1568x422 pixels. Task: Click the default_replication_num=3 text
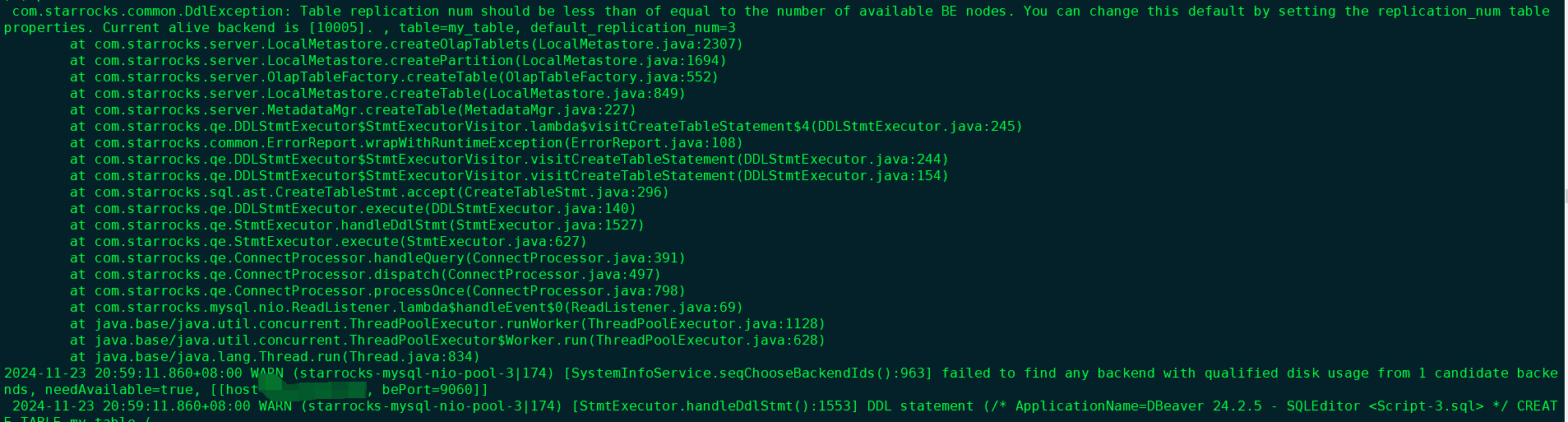(x=633, y=28)
